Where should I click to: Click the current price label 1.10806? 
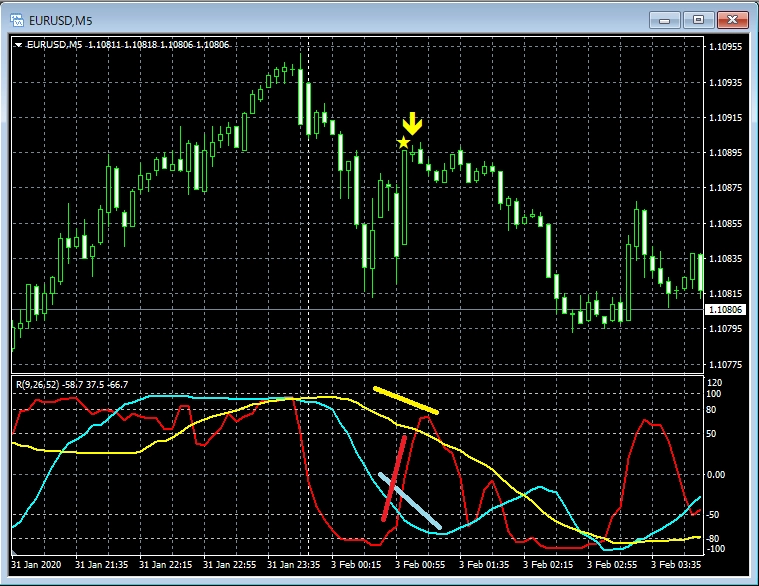[x=724, y=310]
